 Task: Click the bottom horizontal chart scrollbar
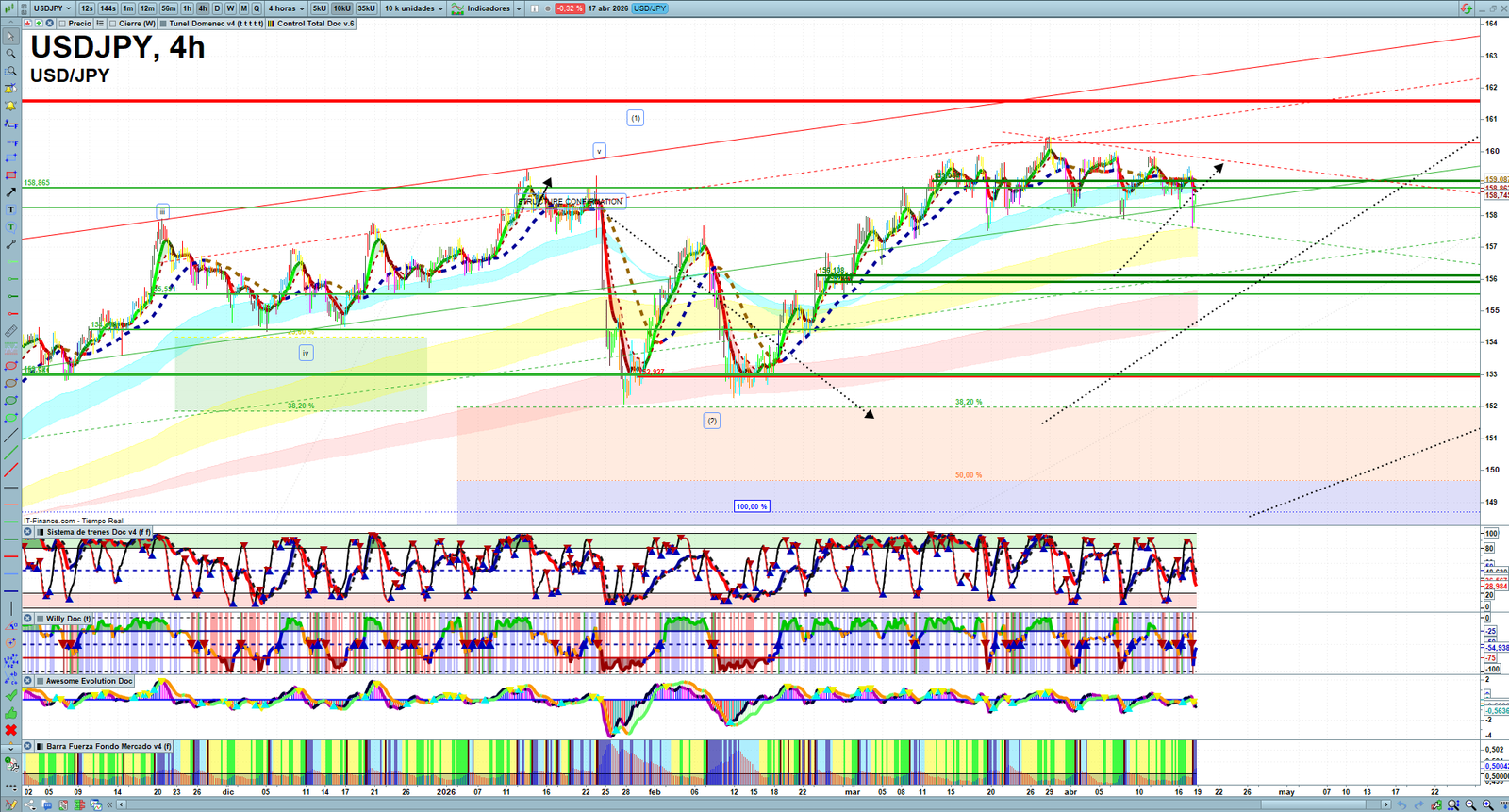coord(754,804)
